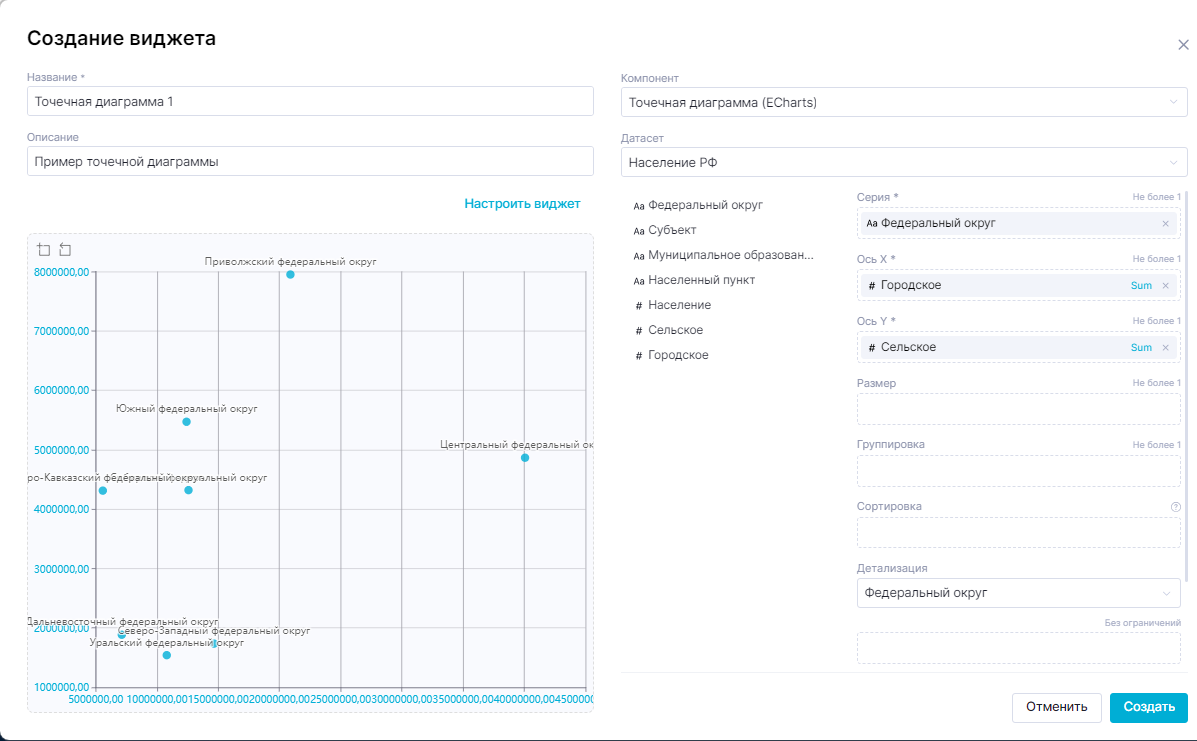Remove Городское from Ось X
The image size is (1197, 741).
click(1165, 285)
